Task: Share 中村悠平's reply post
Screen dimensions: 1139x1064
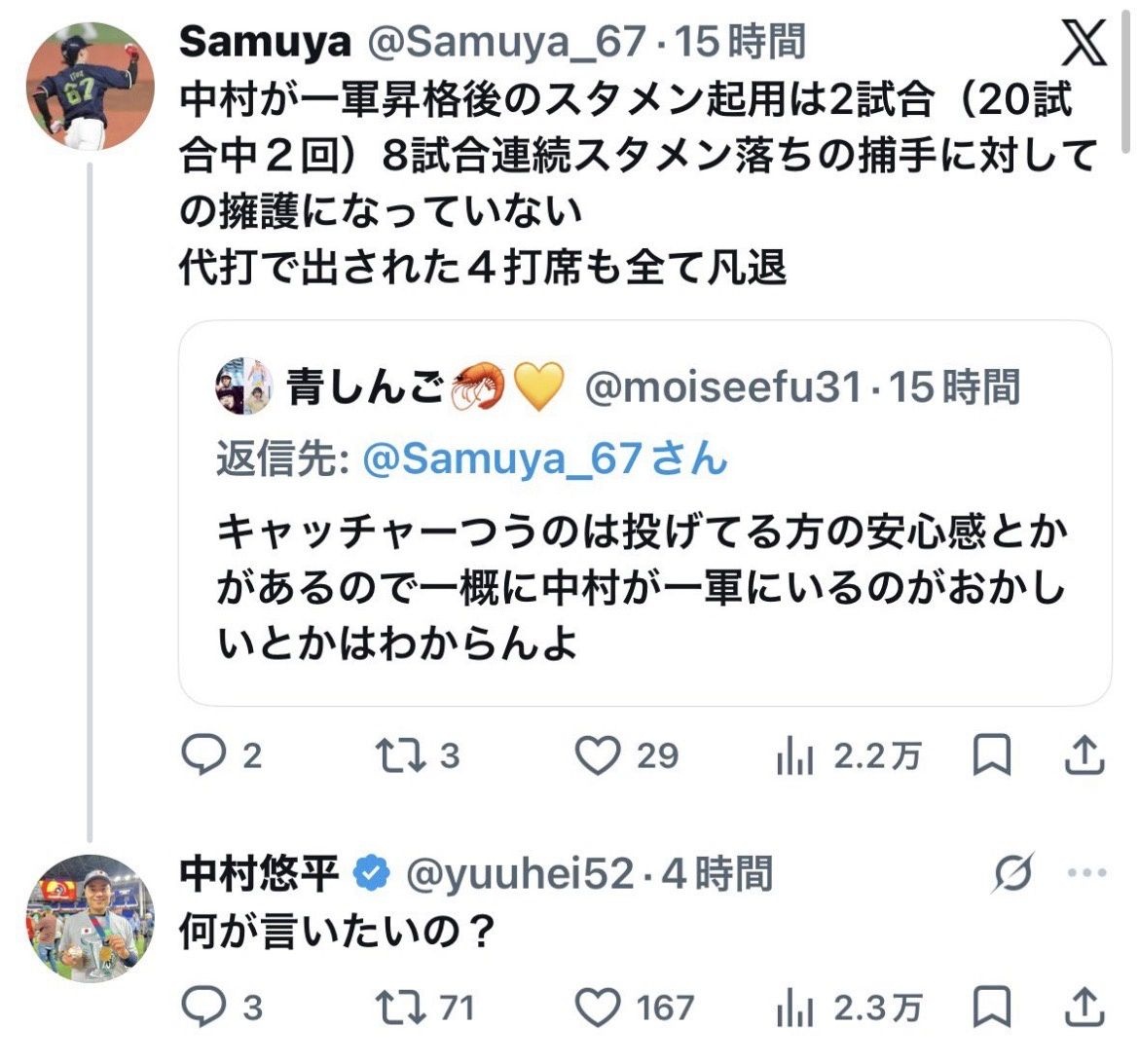Action: click(1084, 1008)
